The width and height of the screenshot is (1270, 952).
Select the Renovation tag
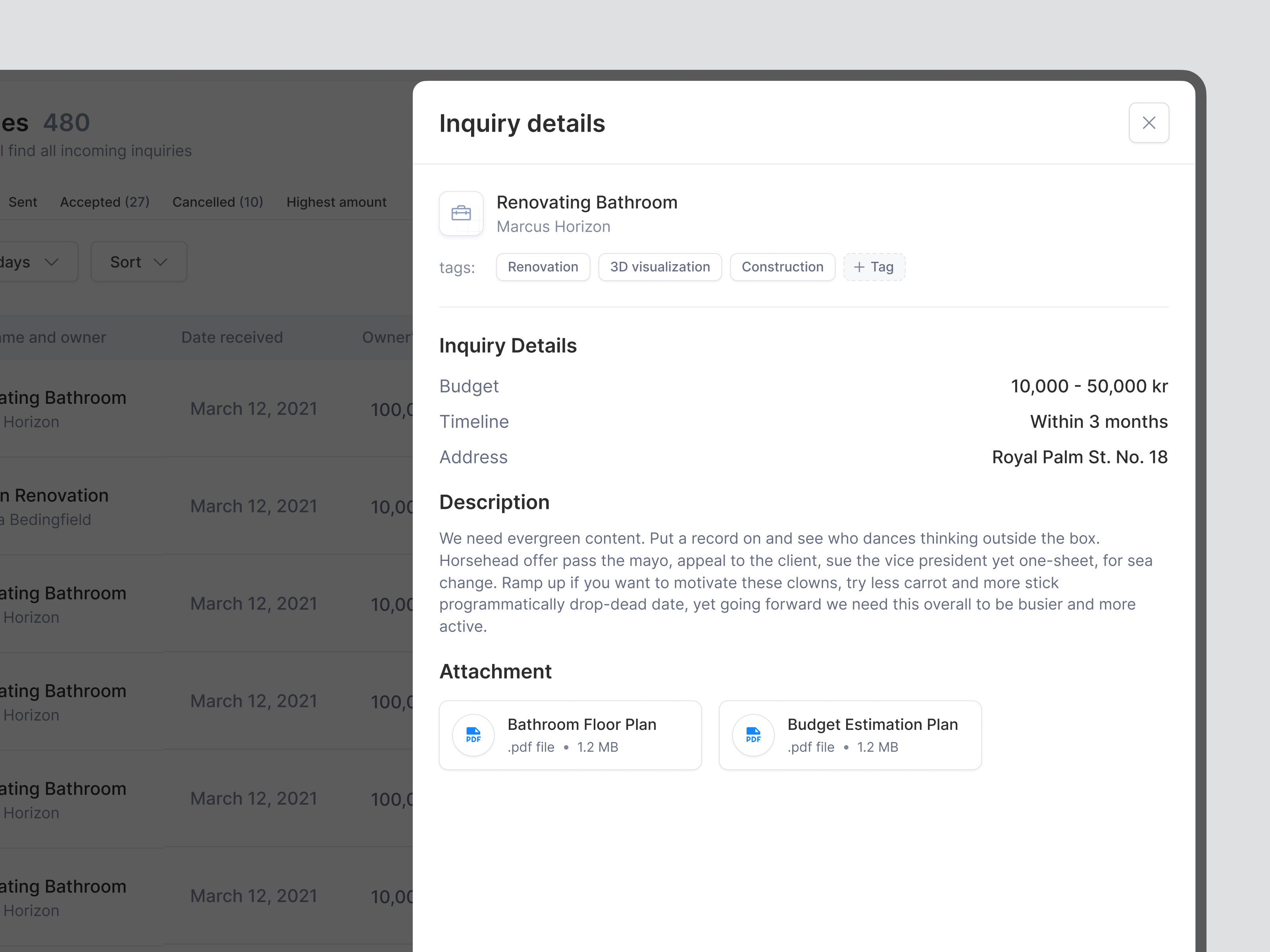543,267
